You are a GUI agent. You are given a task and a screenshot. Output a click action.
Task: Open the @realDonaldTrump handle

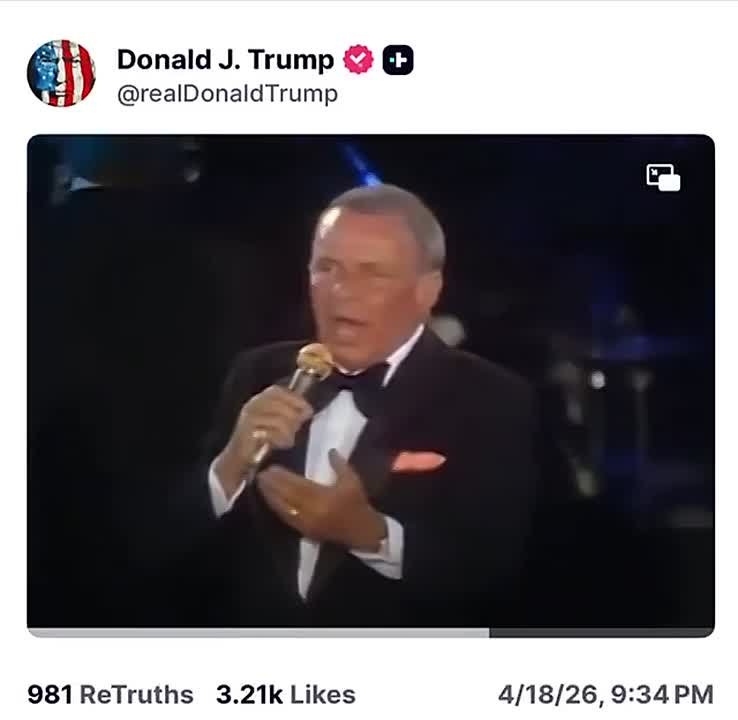coord(227,94)
